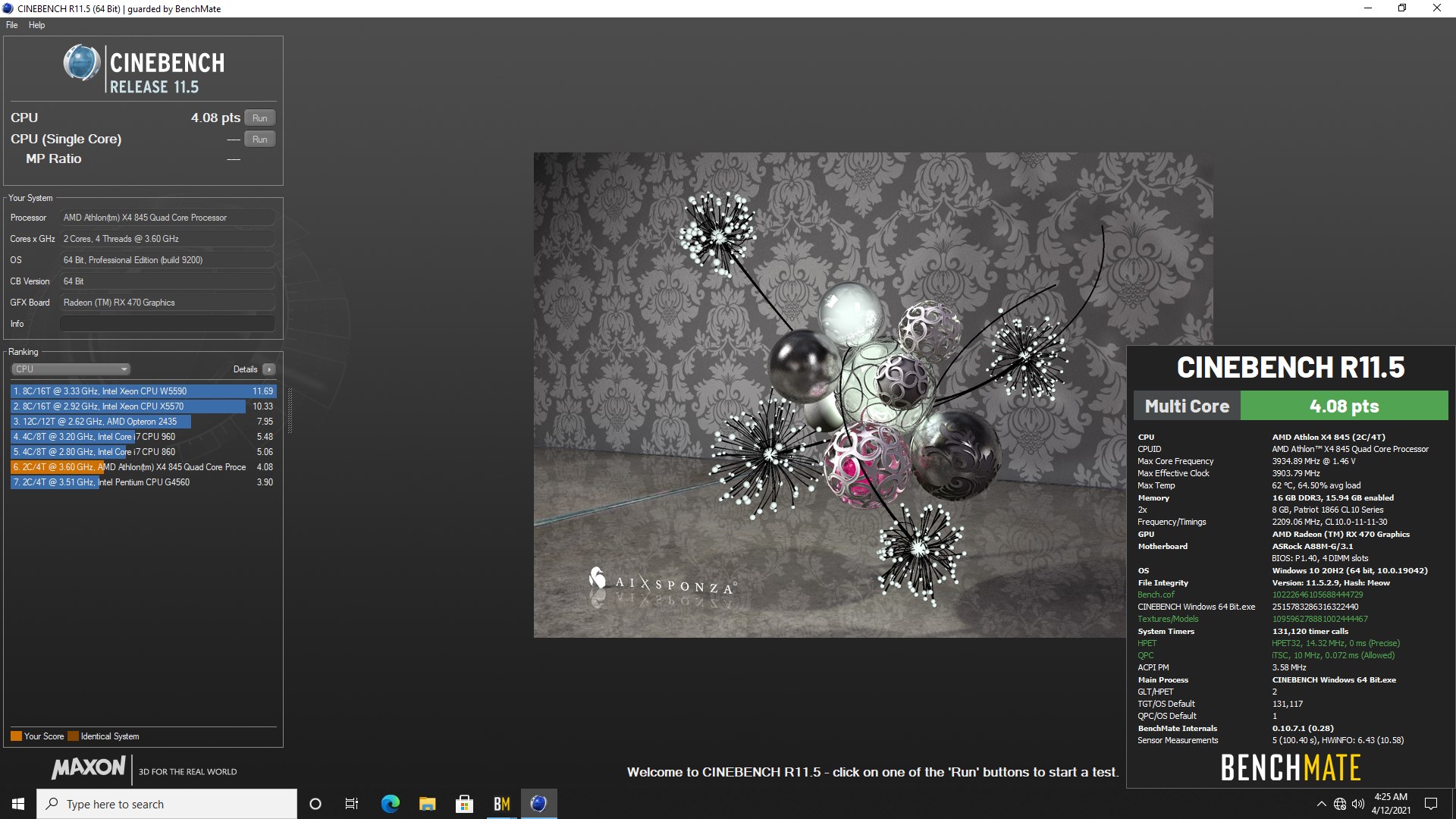
Task: Click the Processor field AMD Athlon X4 845
Action: coord(167,218)
